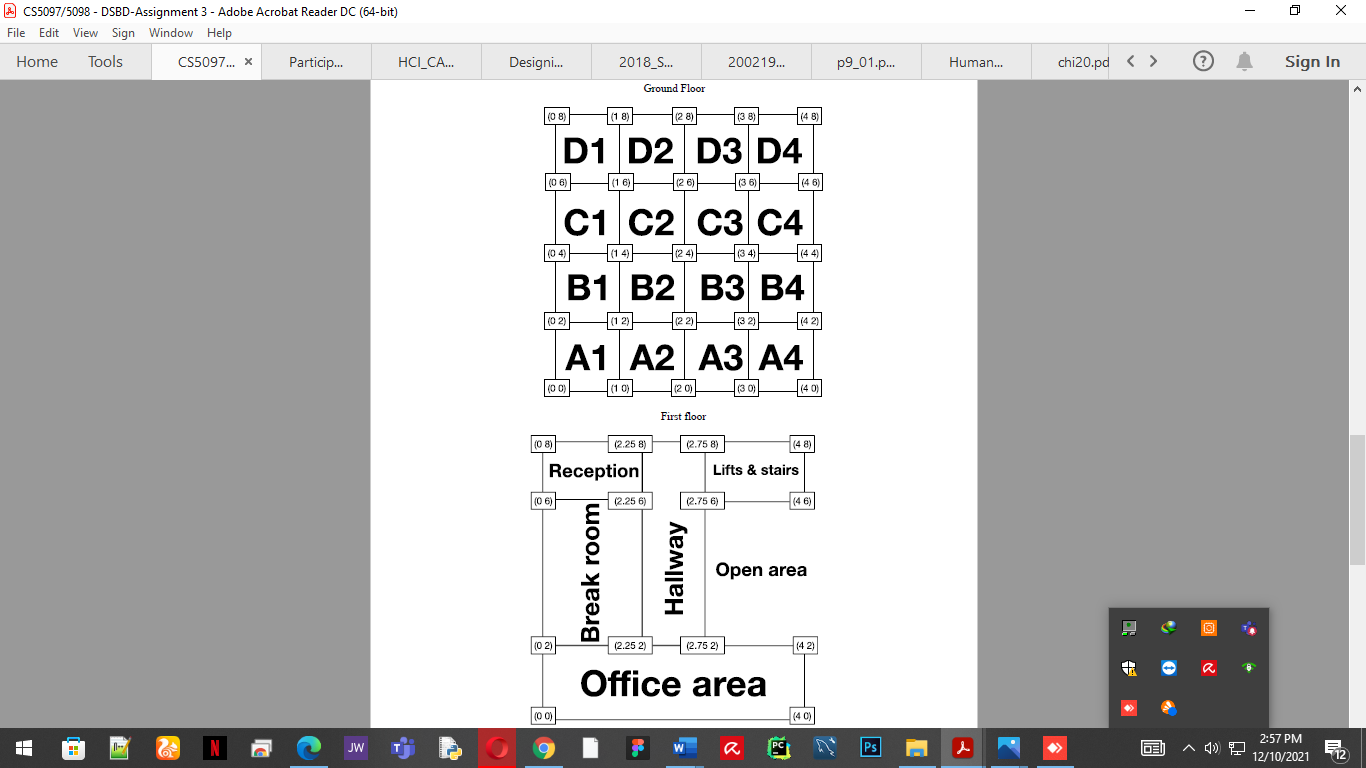Open TeamViewer from the system tray
Viewport: 1366px width, 768px height.
coord(1168,668)
